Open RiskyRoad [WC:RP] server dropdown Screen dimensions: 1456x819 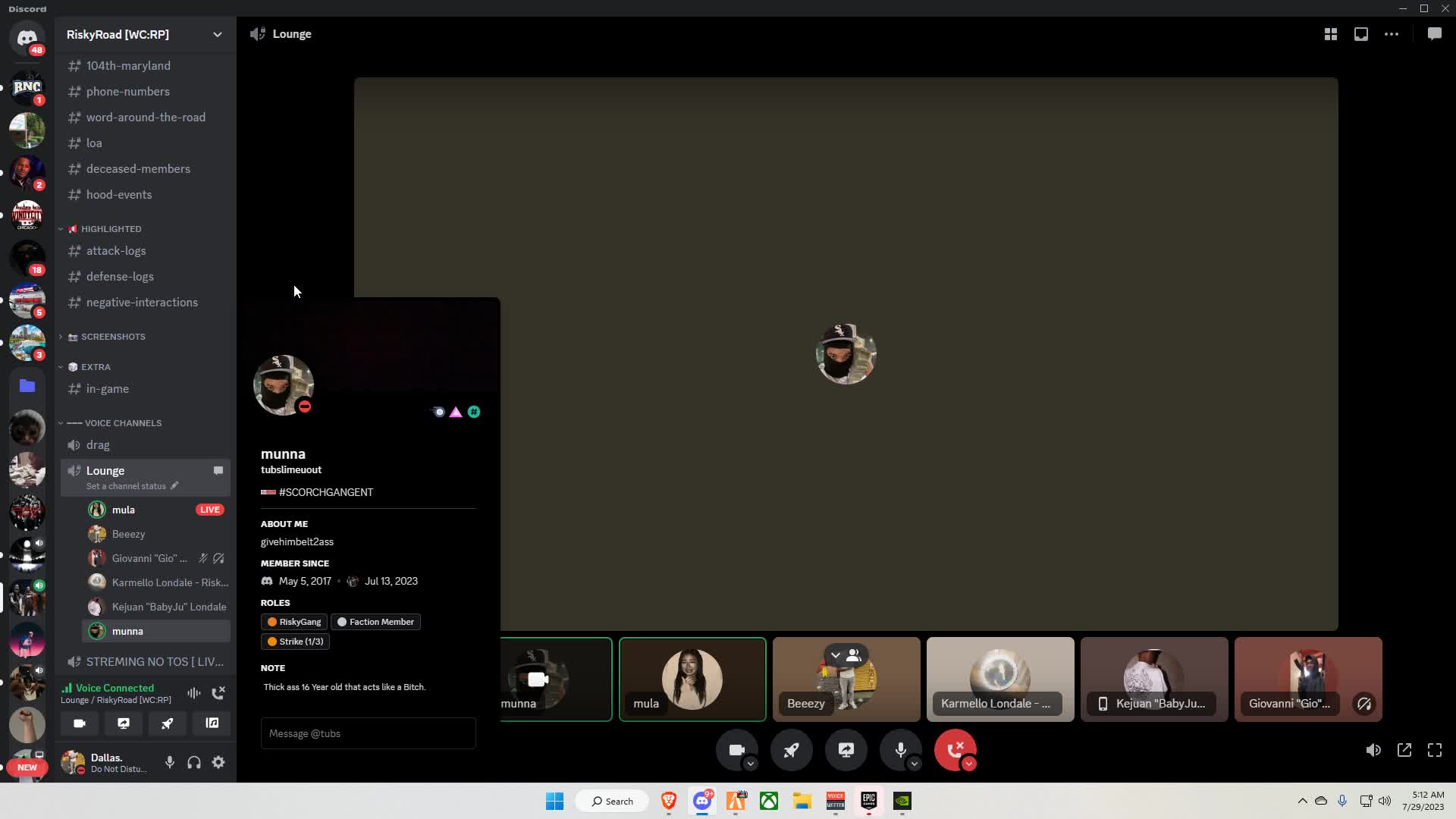(217, 34)
